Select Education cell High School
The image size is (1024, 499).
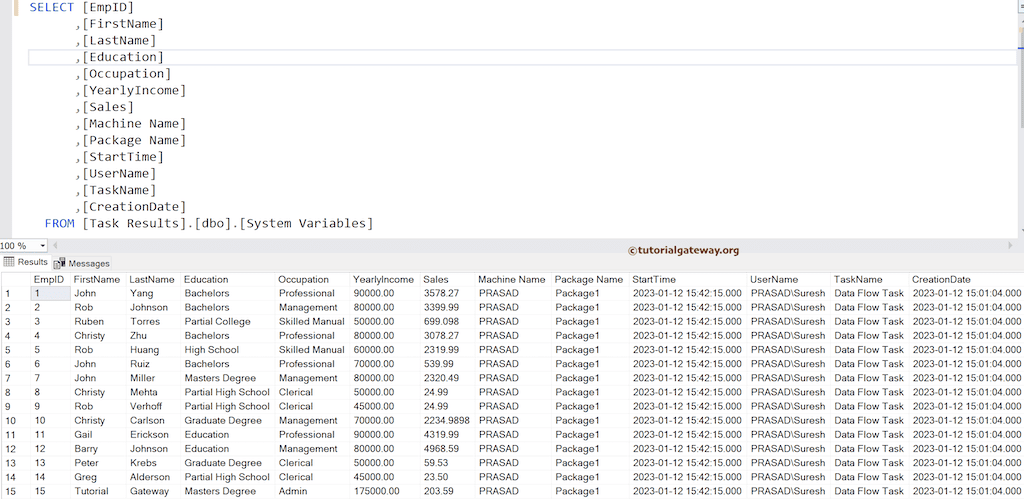pyautogui.click(x=228, y=350)
